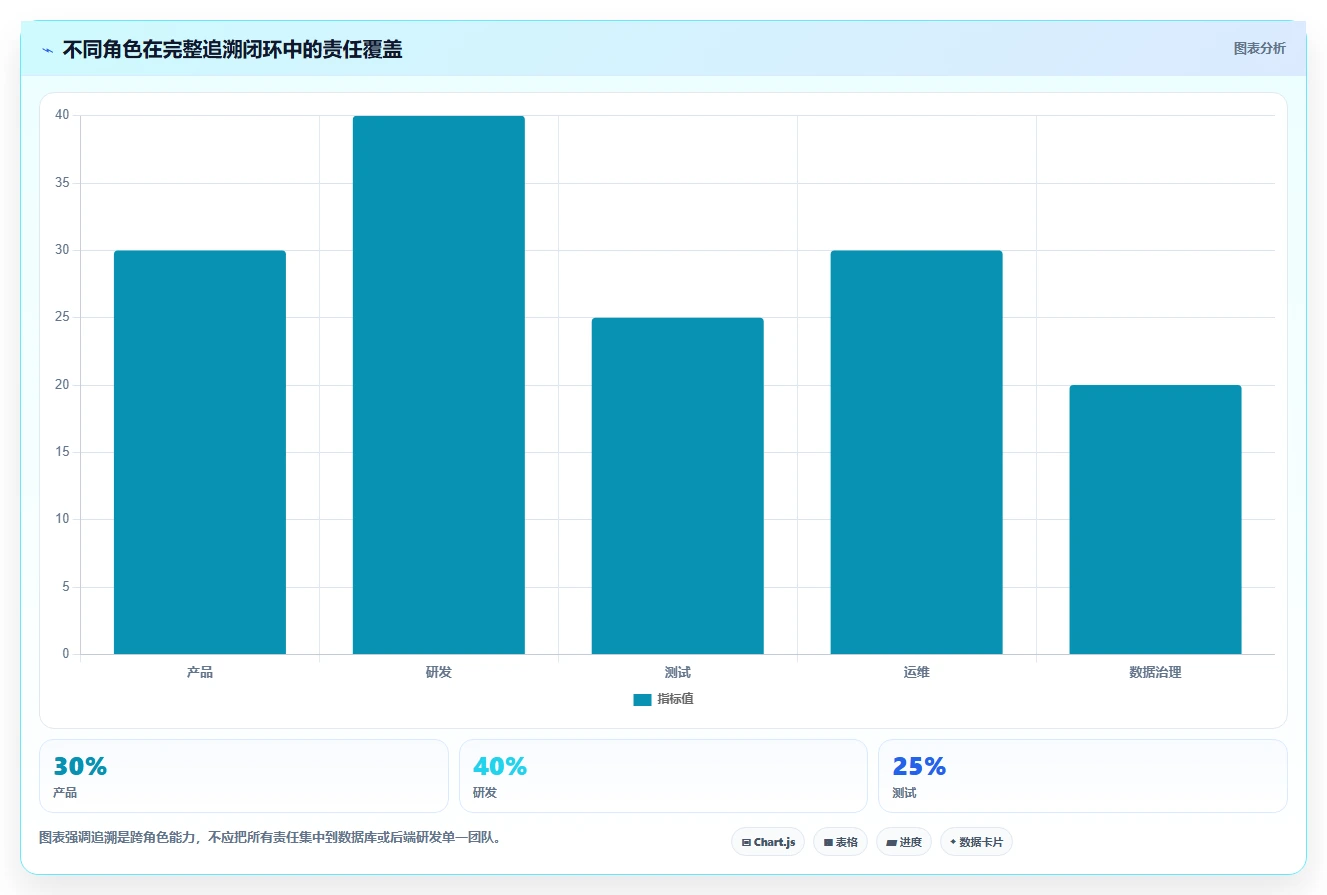The width and height of the screenshot is (1327, 895).
Task: Click the chart title 不同角色在完整追溯闭环中的责任覆盖
Action: point(232,49)
